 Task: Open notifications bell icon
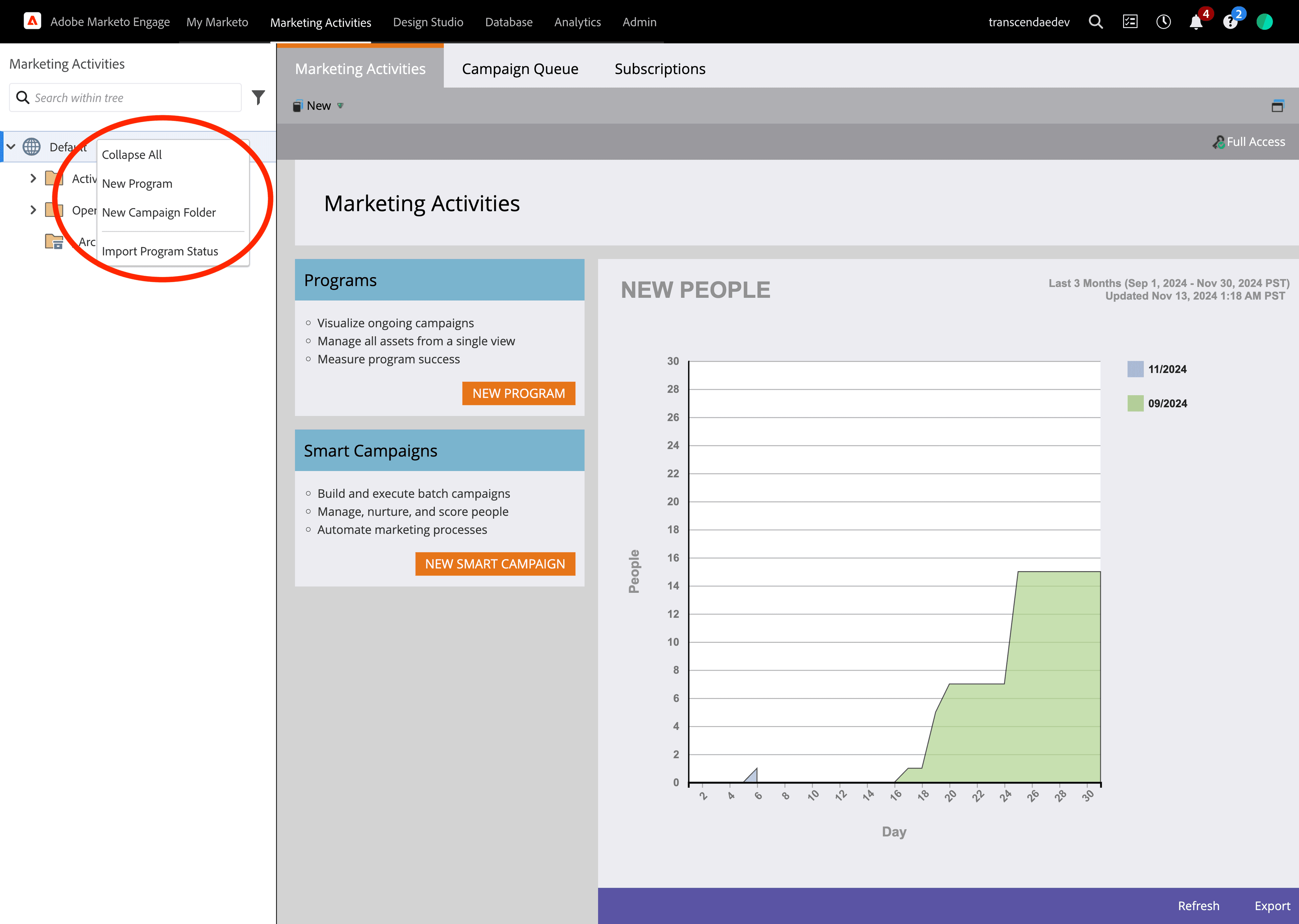[x=1195, y=23]
